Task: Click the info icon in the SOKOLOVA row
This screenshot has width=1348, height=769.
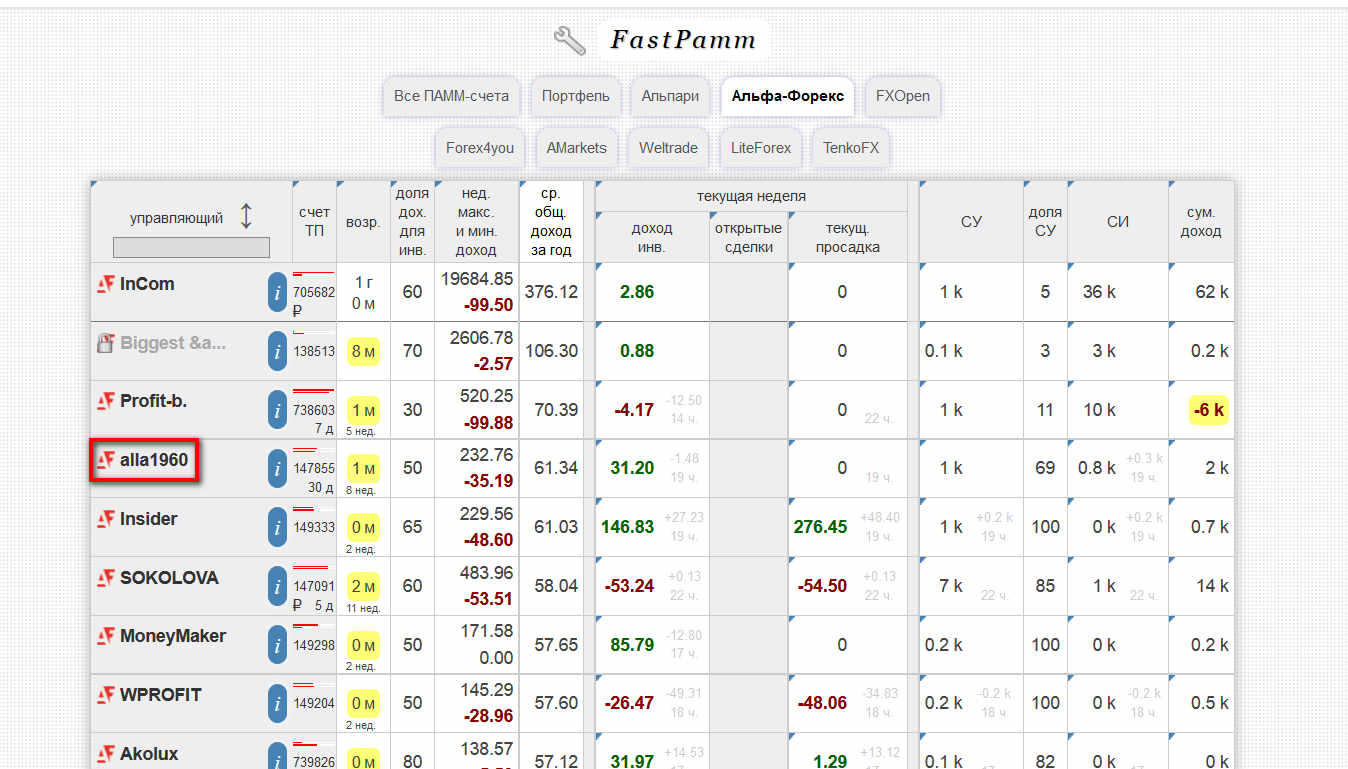Action: coord(277,585)
